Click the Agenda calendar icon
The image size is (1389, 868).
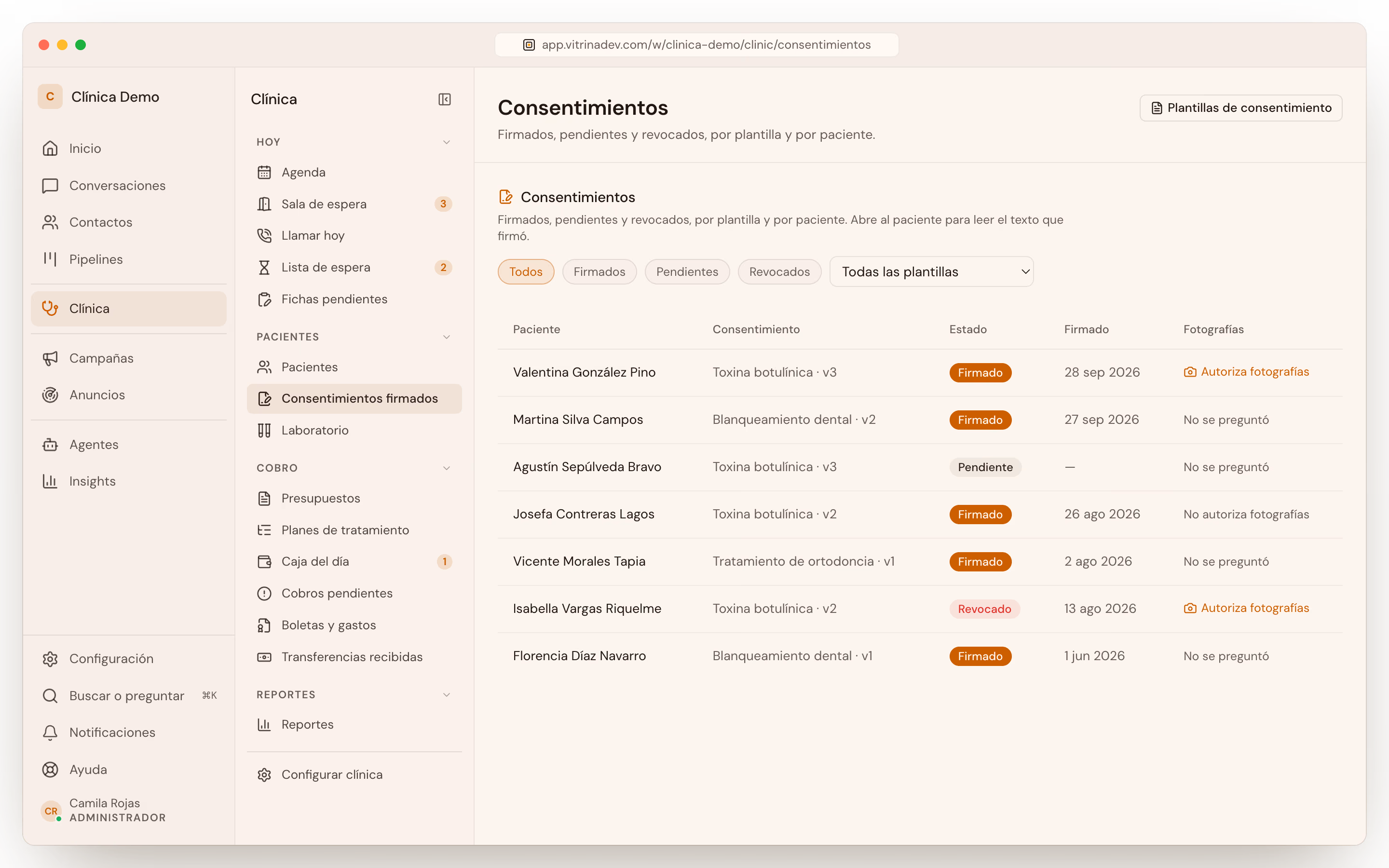click(x=264, y=172)
